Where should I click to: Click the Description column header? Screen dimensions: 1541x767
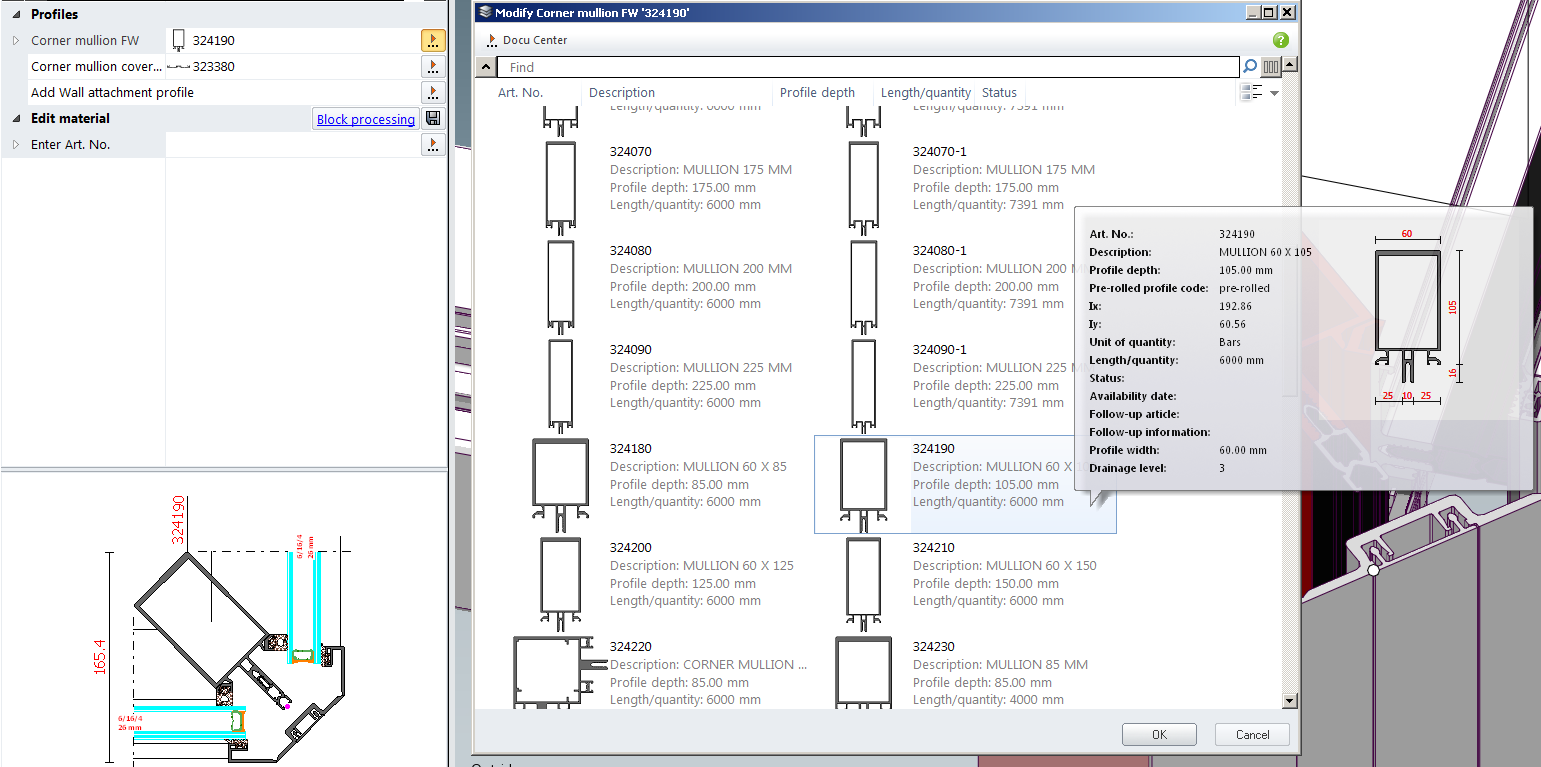[x=622, y=93]
